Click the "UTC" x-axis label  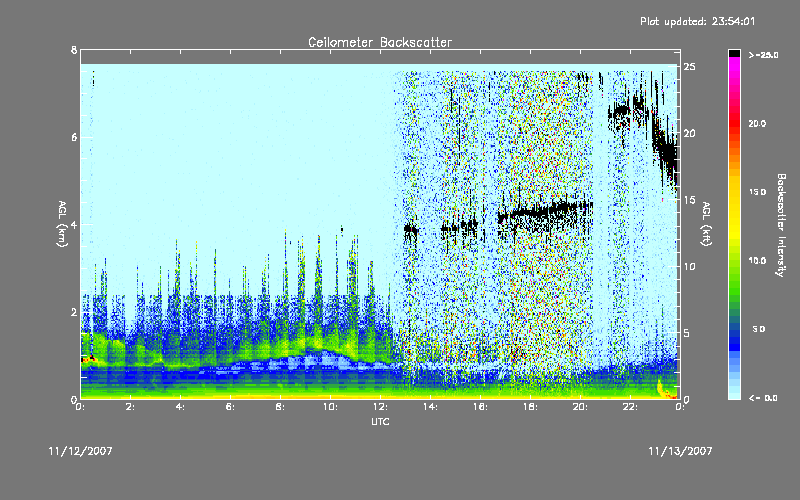coord(380,422)
